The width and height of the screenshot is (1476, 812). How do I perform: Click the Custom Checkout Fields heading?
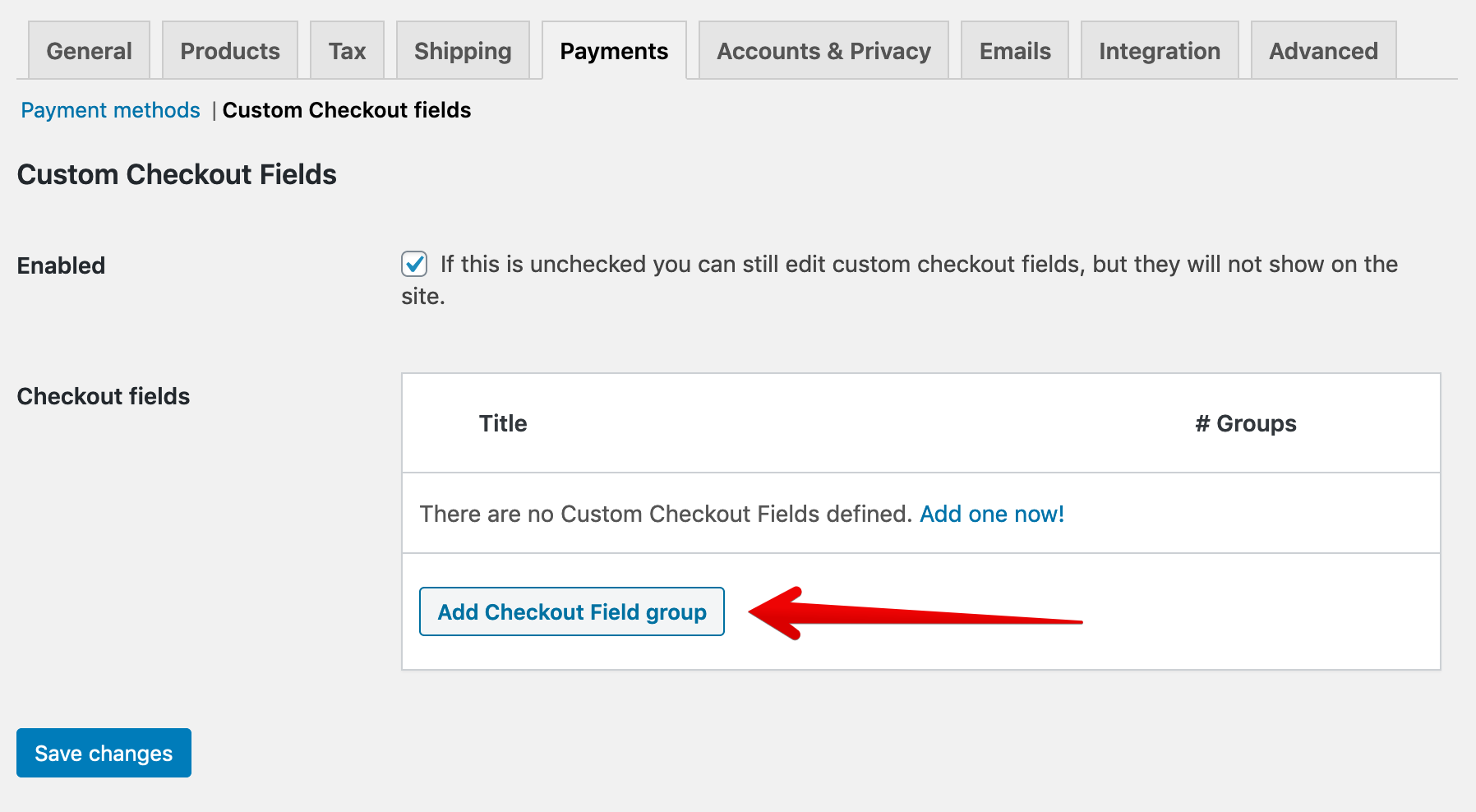point(177,174)
